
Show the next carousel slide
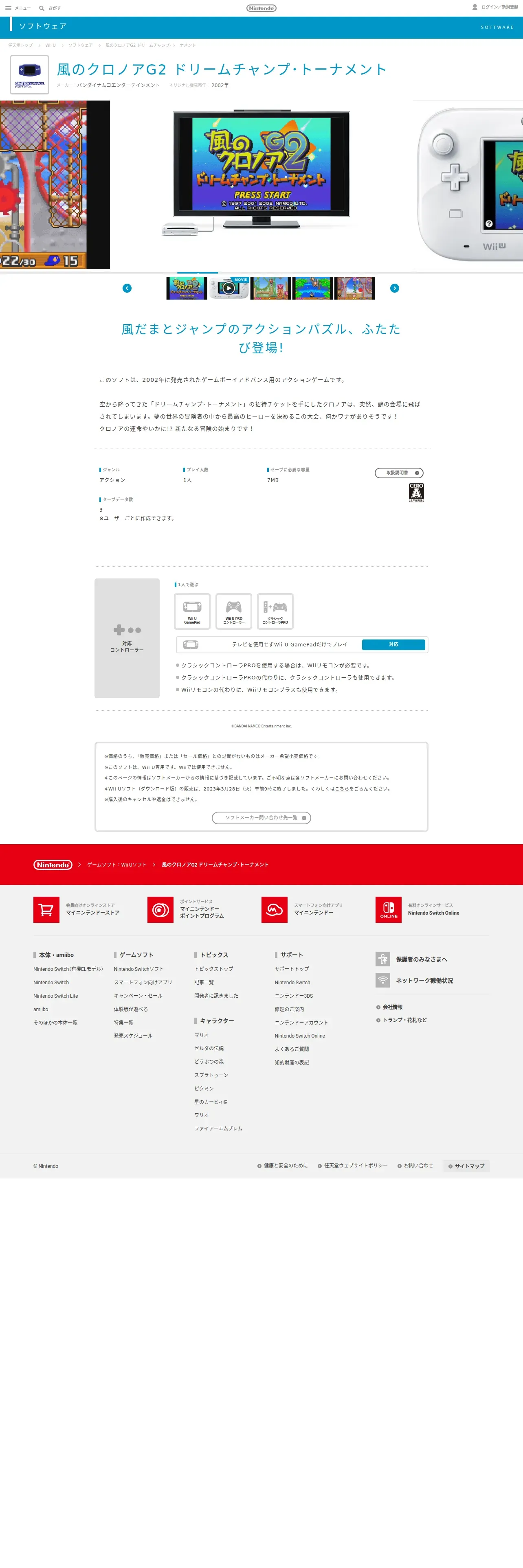(395, 288)
